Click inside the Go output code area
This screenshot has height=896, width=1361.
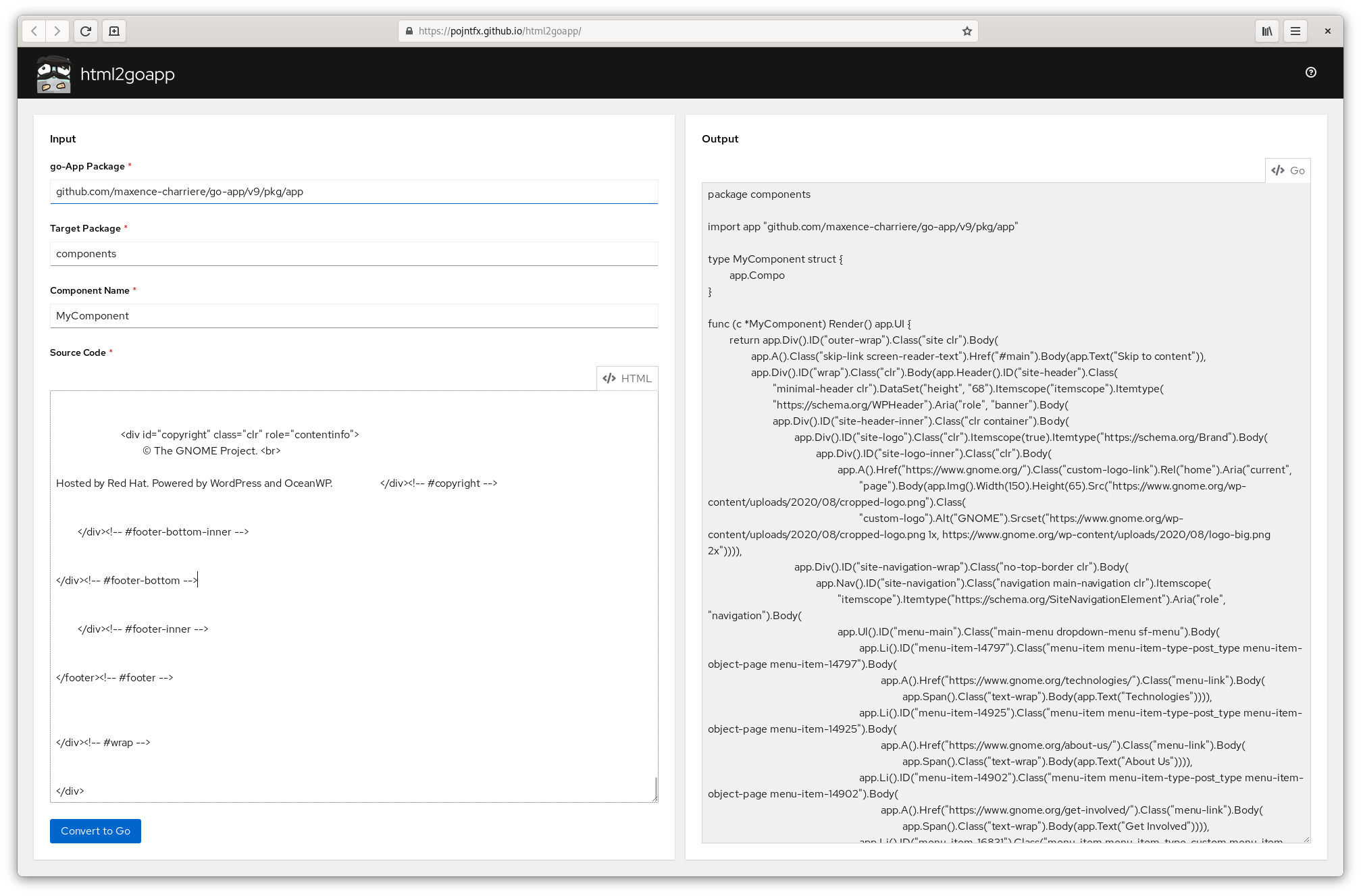1005,513
